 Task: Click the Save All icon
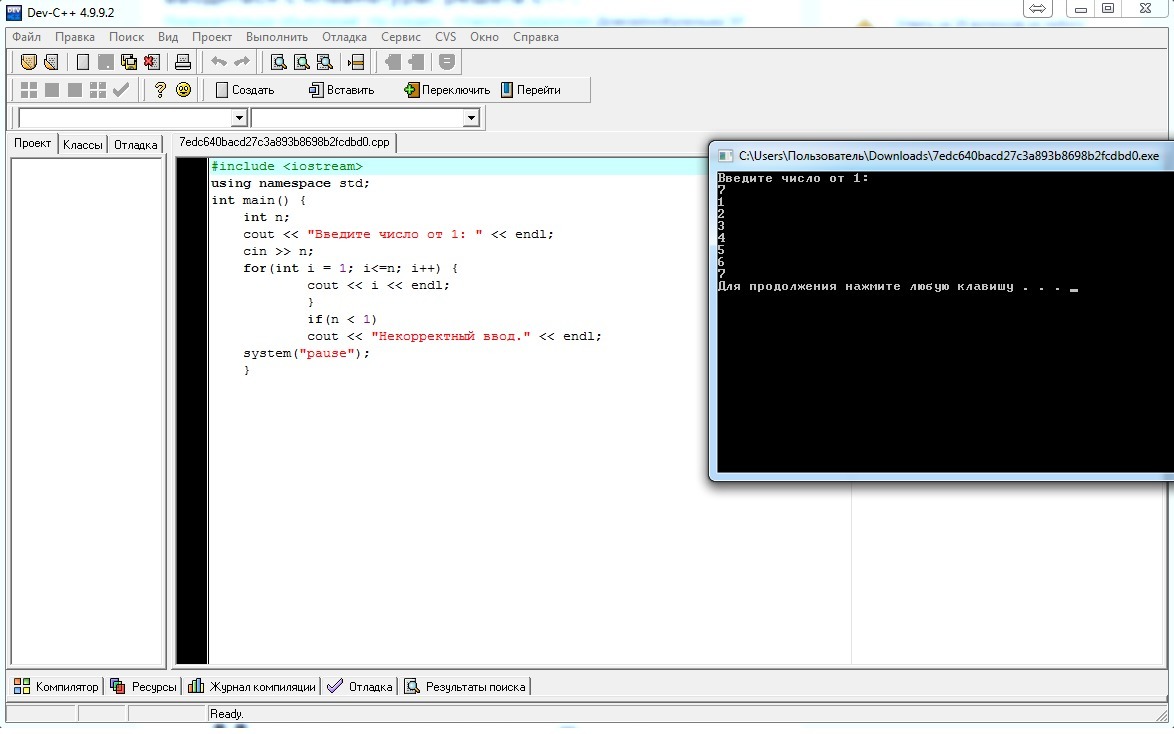point(128,62)
